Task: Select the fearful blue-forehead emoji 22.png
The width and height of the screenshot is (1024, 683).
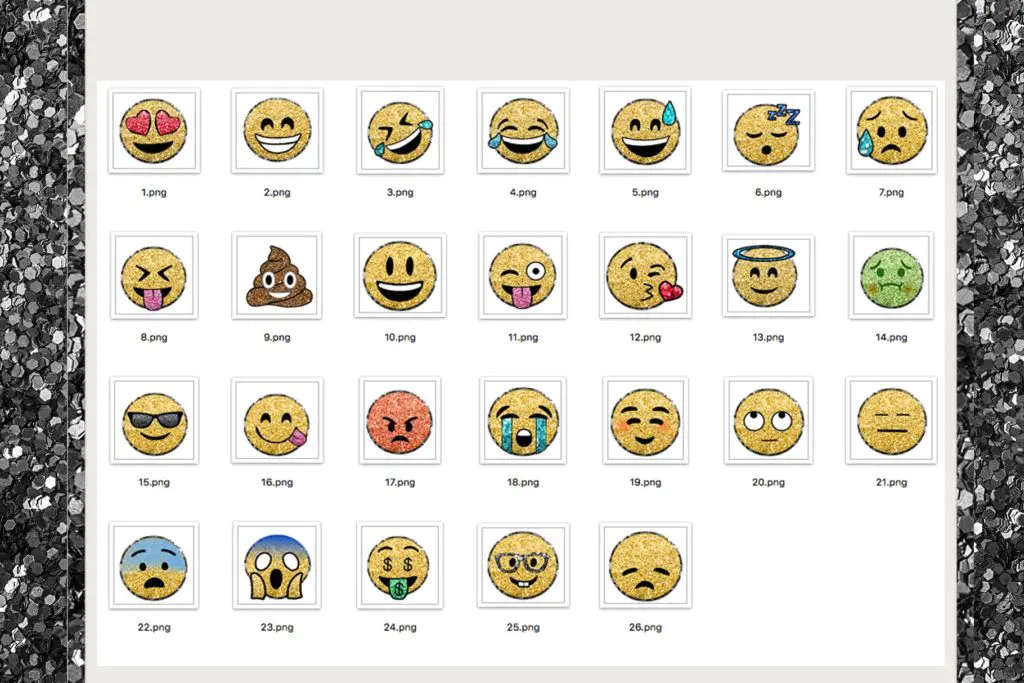Action: tap(154, 565)
